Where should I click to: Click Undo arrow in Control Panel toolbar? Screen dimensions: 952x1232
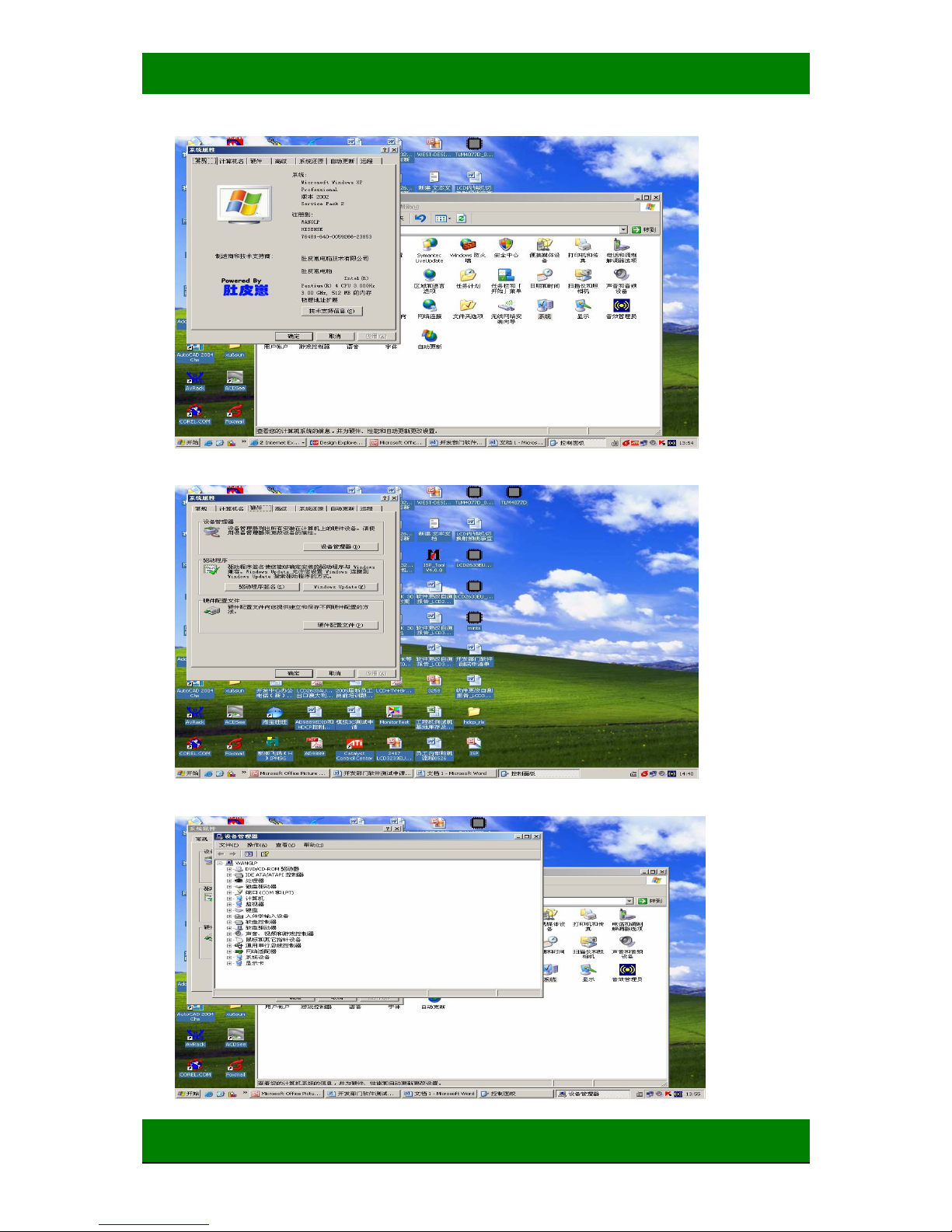click(420, 218)
